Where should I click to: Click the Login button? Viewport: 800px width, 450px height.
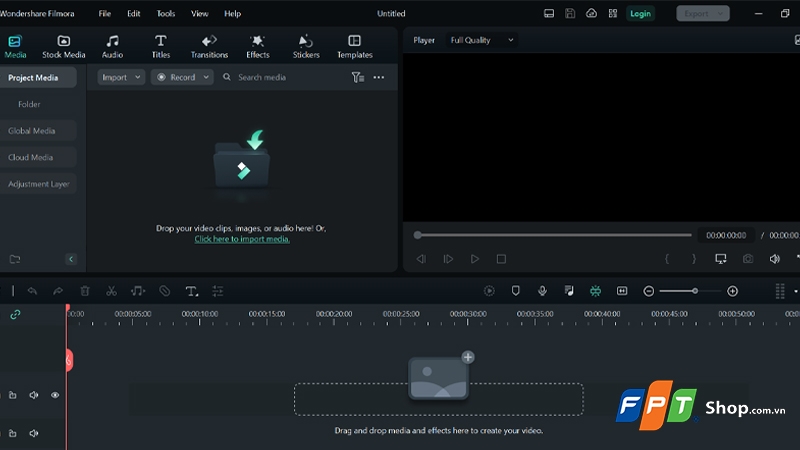pyautogui.click(x=640, y=14)
